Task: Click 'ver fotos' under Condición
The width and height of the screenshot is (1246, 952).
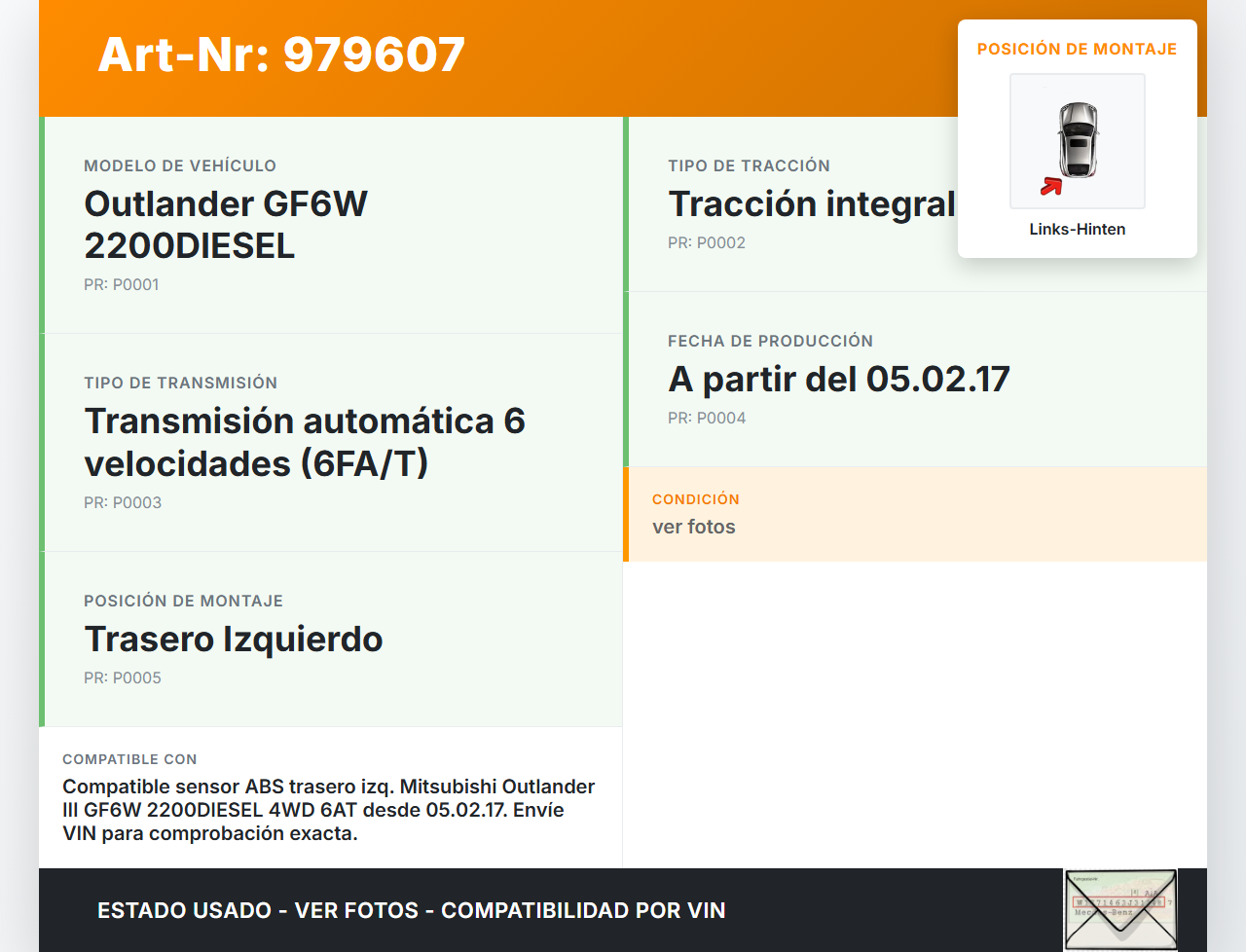Action: (x=693, y=527)
